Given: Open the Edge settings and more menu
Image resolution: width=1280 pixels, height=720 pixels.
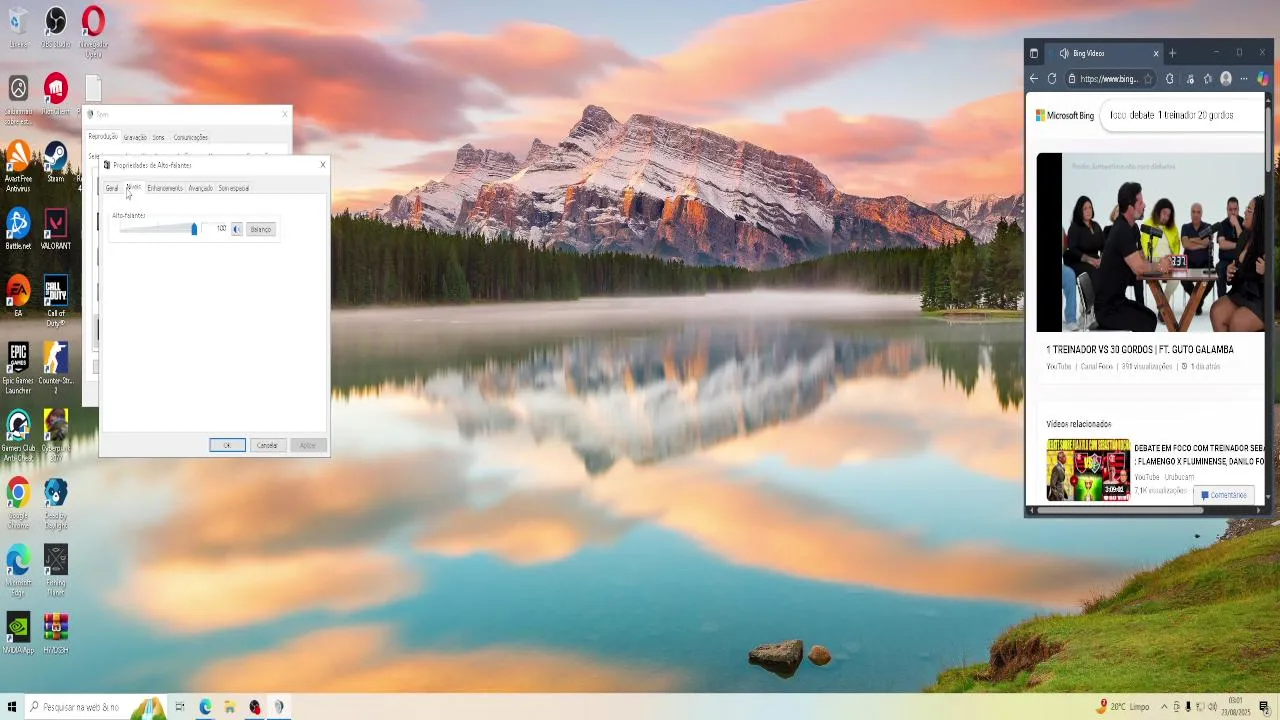Looking at the screenshot, I should click(1244, 79).
